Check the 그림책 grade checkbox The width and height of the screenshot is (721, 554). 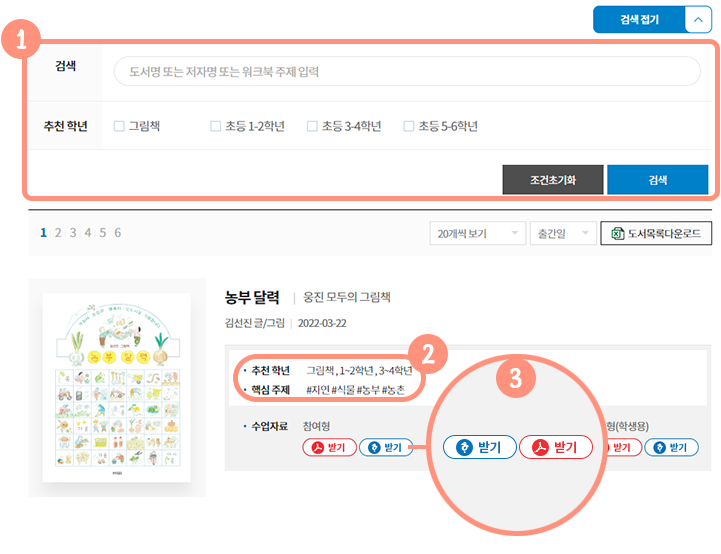point(119,126)
